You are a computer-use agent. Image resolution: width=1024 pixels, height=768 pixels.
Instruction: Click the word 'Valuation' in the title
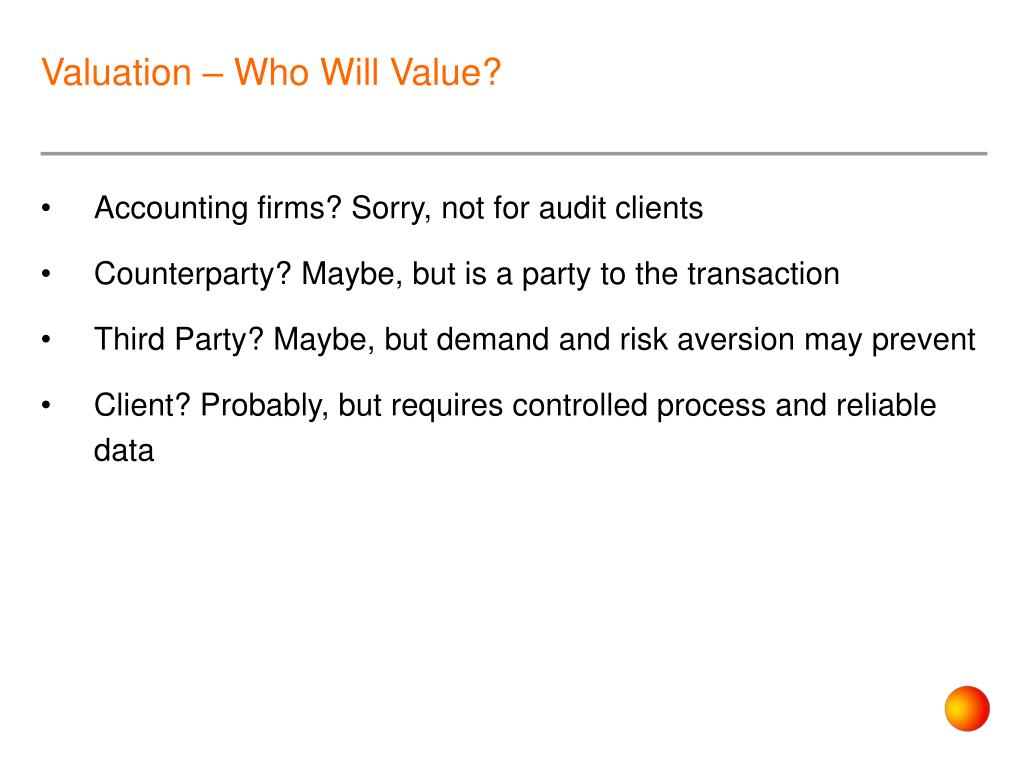[116, 72]
